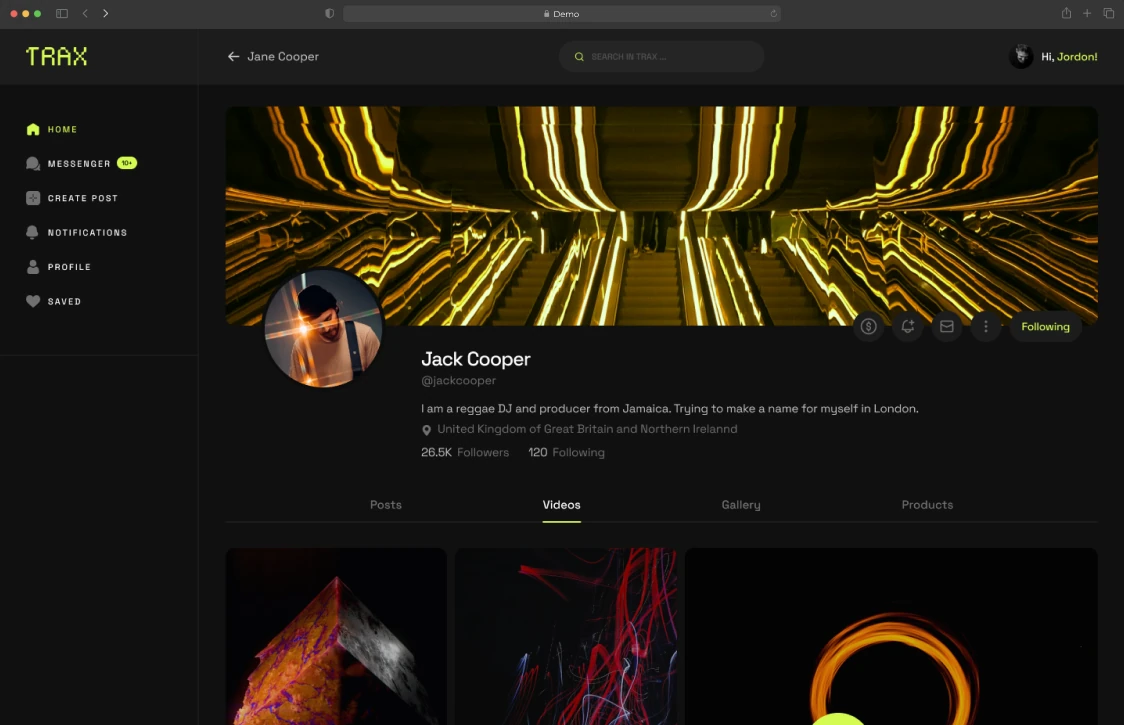Click Jordon's avatar in header
This screenshot has height=725, width=1124.
click(x=1021, y=56)
